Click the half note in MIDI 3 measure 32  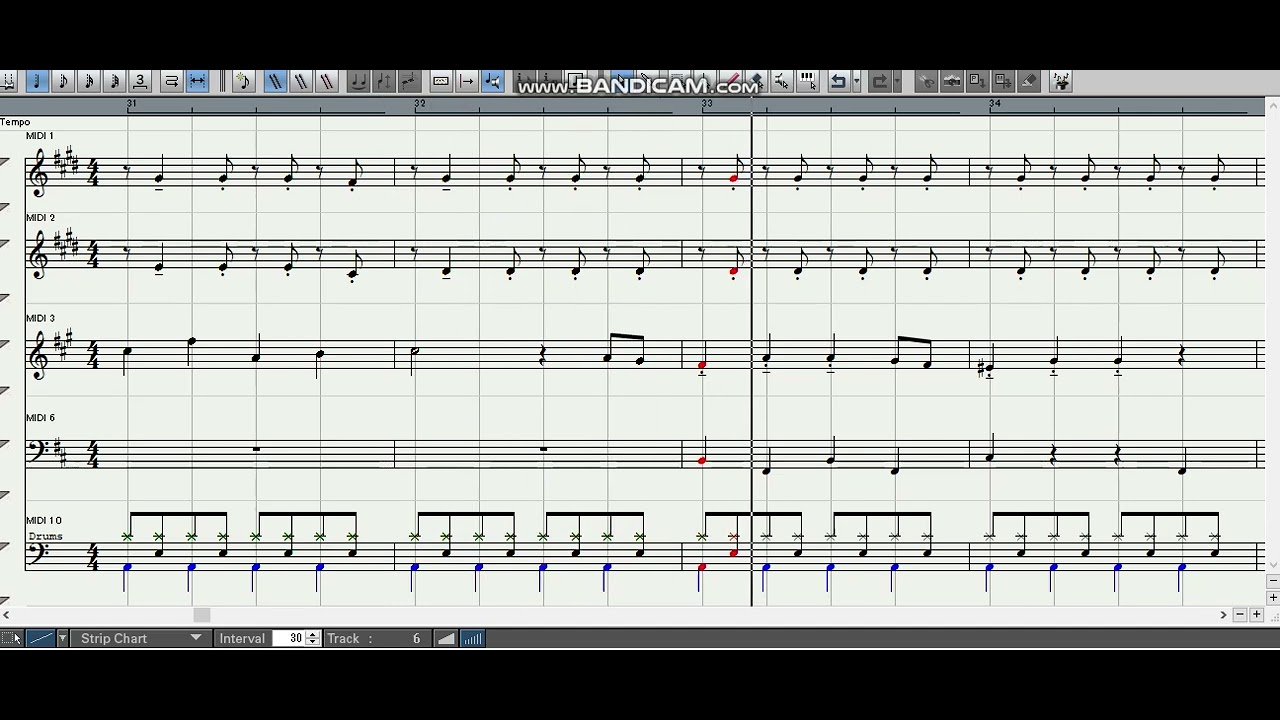414,350
